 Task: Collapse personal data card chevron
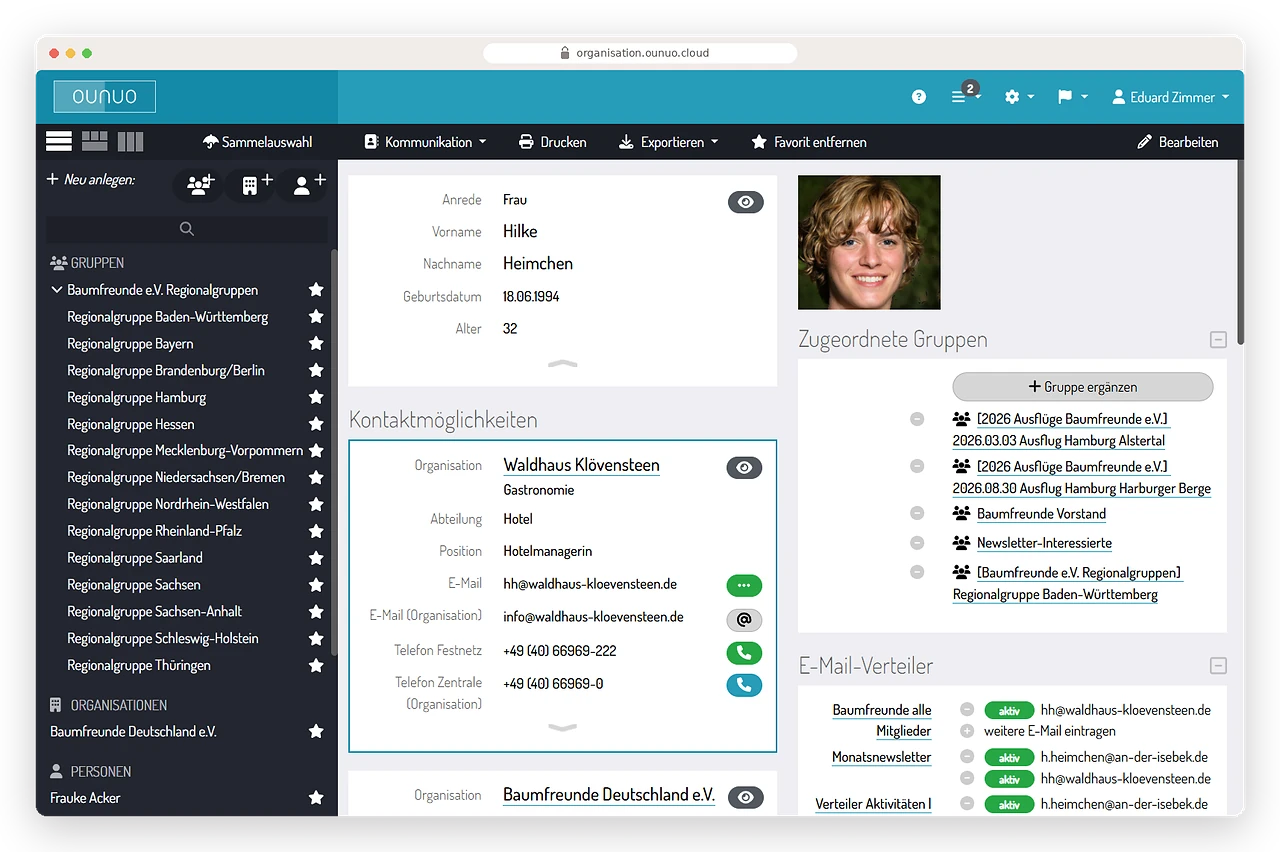coord(563,363)
